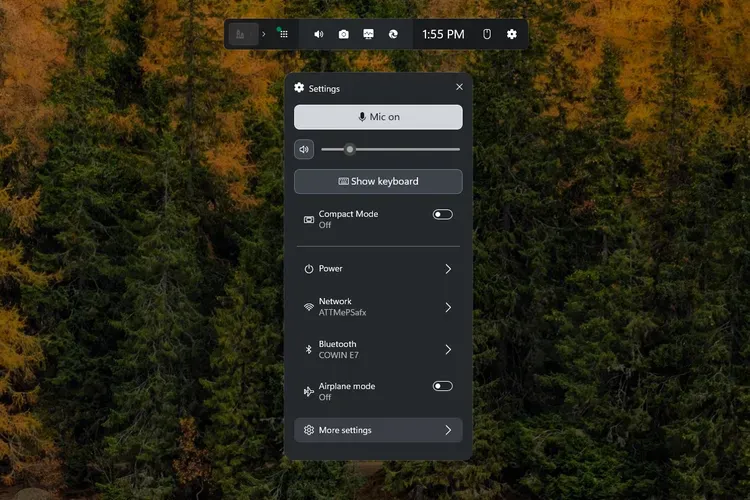Image resolution: width=750 pixels, height=500 pixels.
Task: Open the Capture camera widget
Action: point(344,34)
